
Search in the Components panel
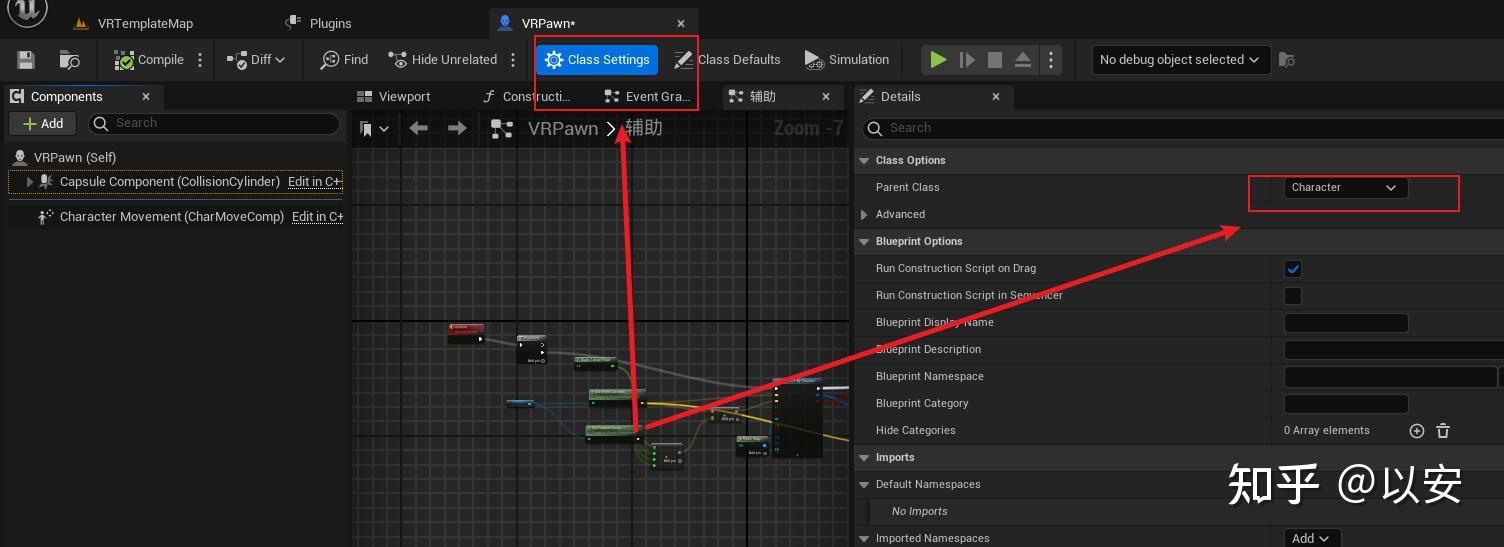[x=214, y=123]
